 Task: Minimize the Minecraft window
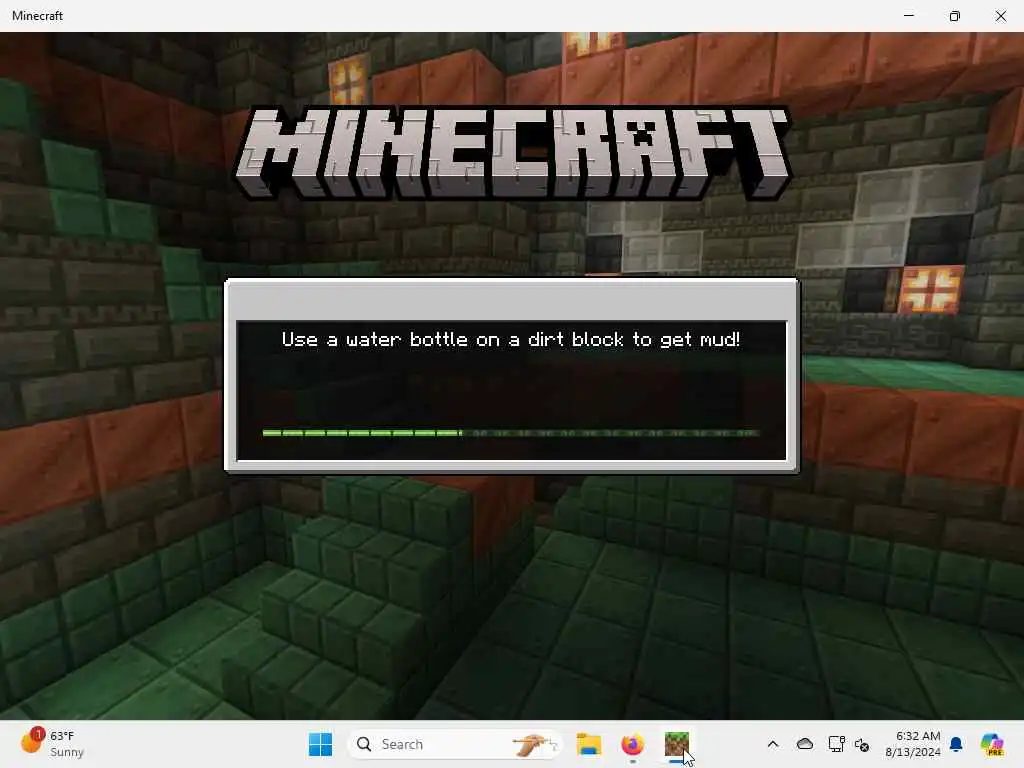point(909,16)
